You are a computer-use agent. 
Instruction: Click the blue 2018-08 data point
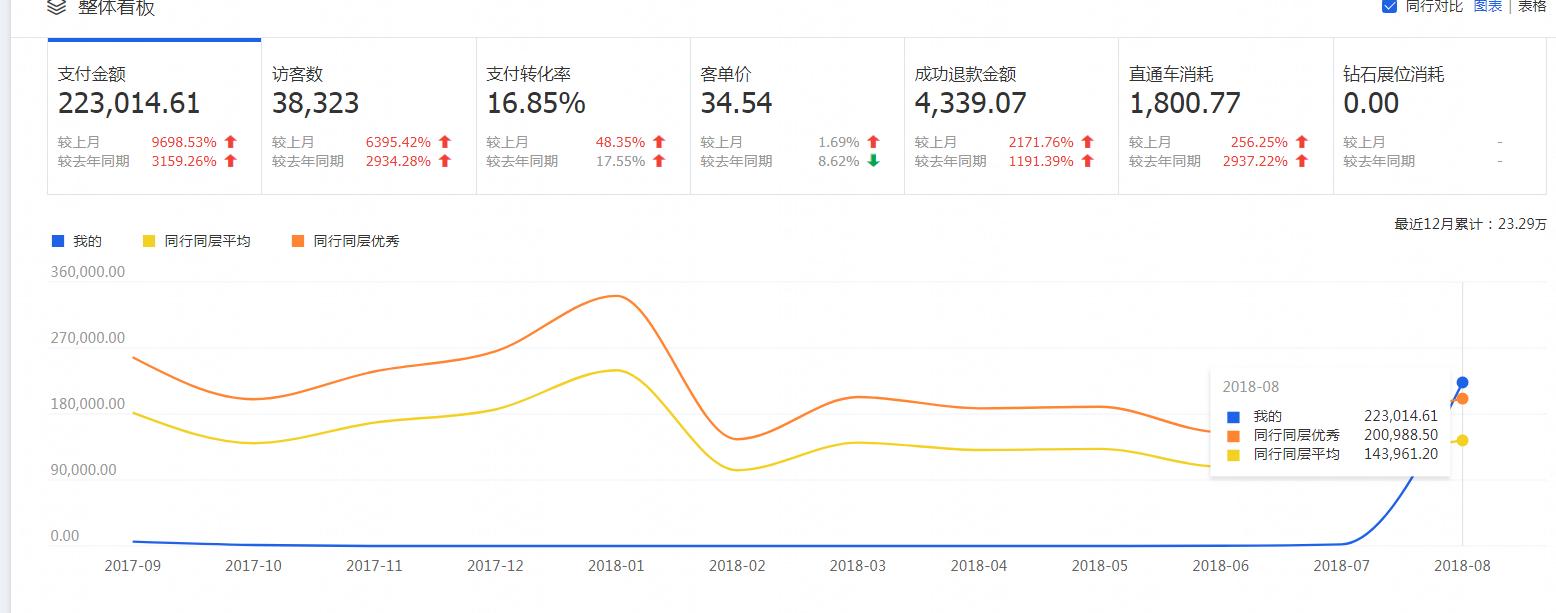pos(1463,382)
